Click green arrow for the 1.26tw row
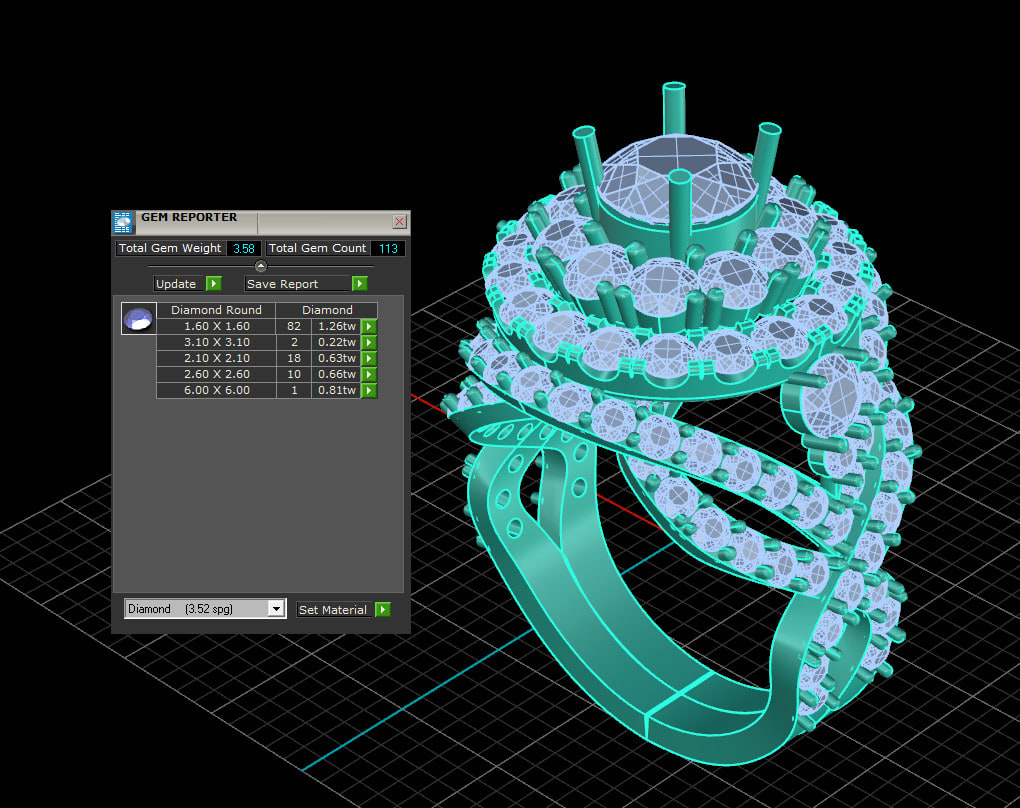 (369, 326)
